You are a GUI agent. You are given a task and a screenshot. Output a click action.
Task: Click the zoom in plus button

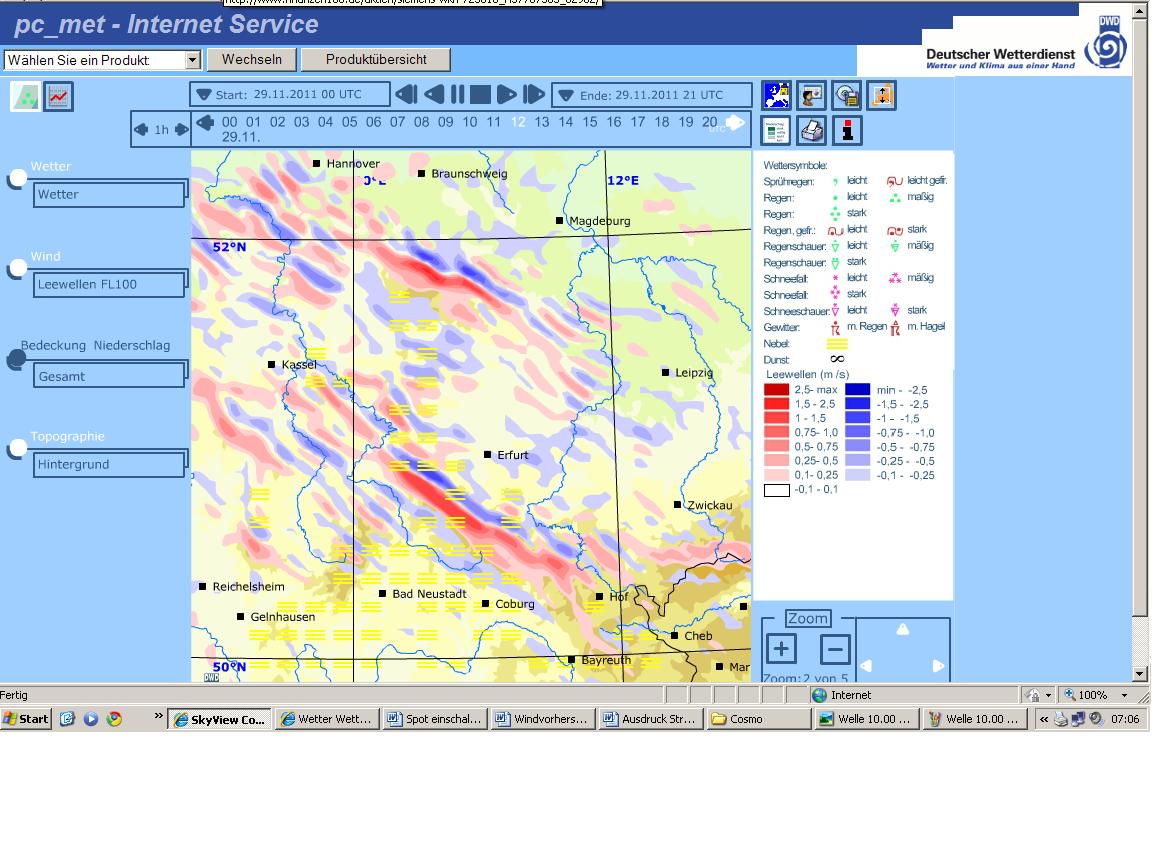point(781,649)
